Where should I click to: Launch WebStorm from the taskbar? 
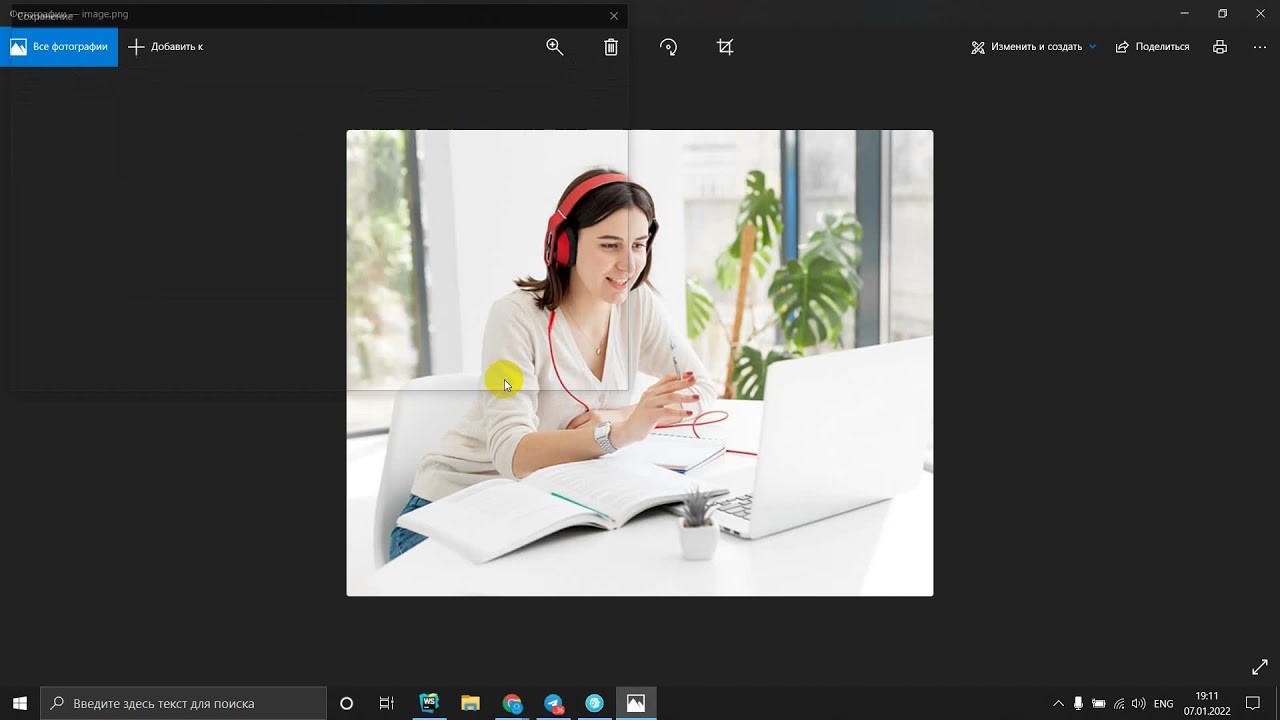(429, 703)
